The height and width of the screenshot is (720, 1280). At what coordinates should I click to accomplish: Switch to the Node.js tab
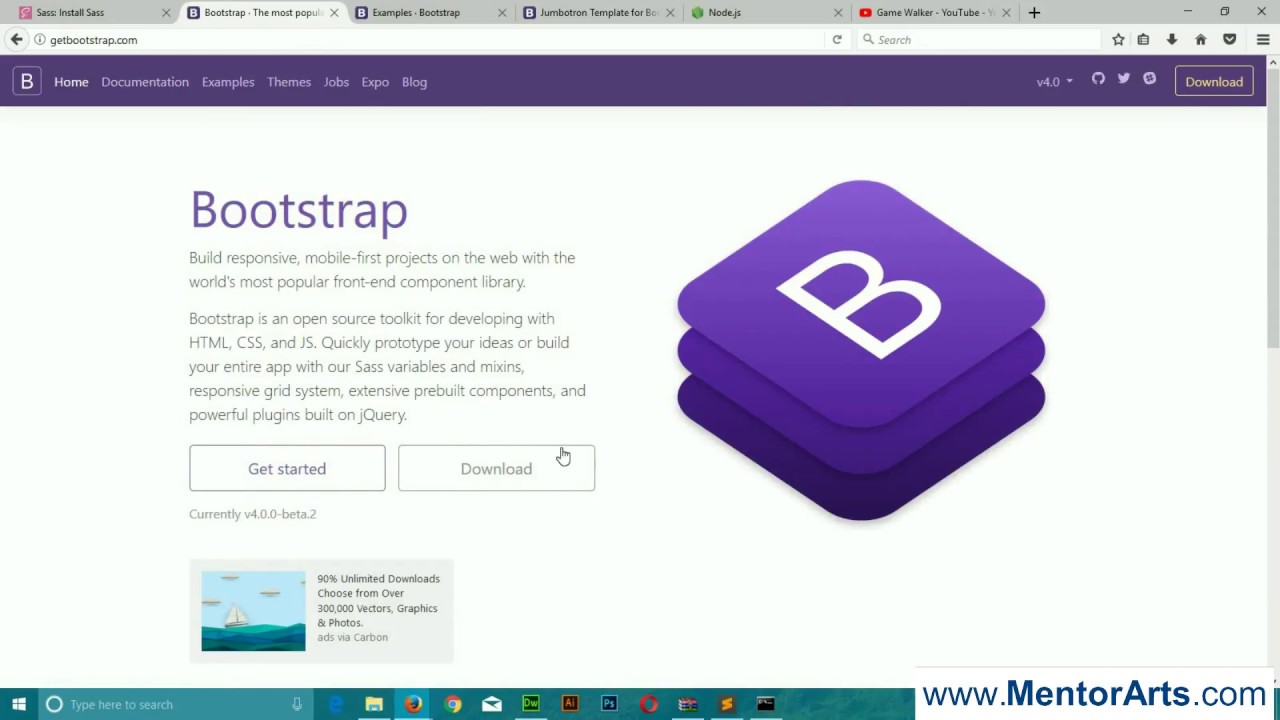(766, 12)
